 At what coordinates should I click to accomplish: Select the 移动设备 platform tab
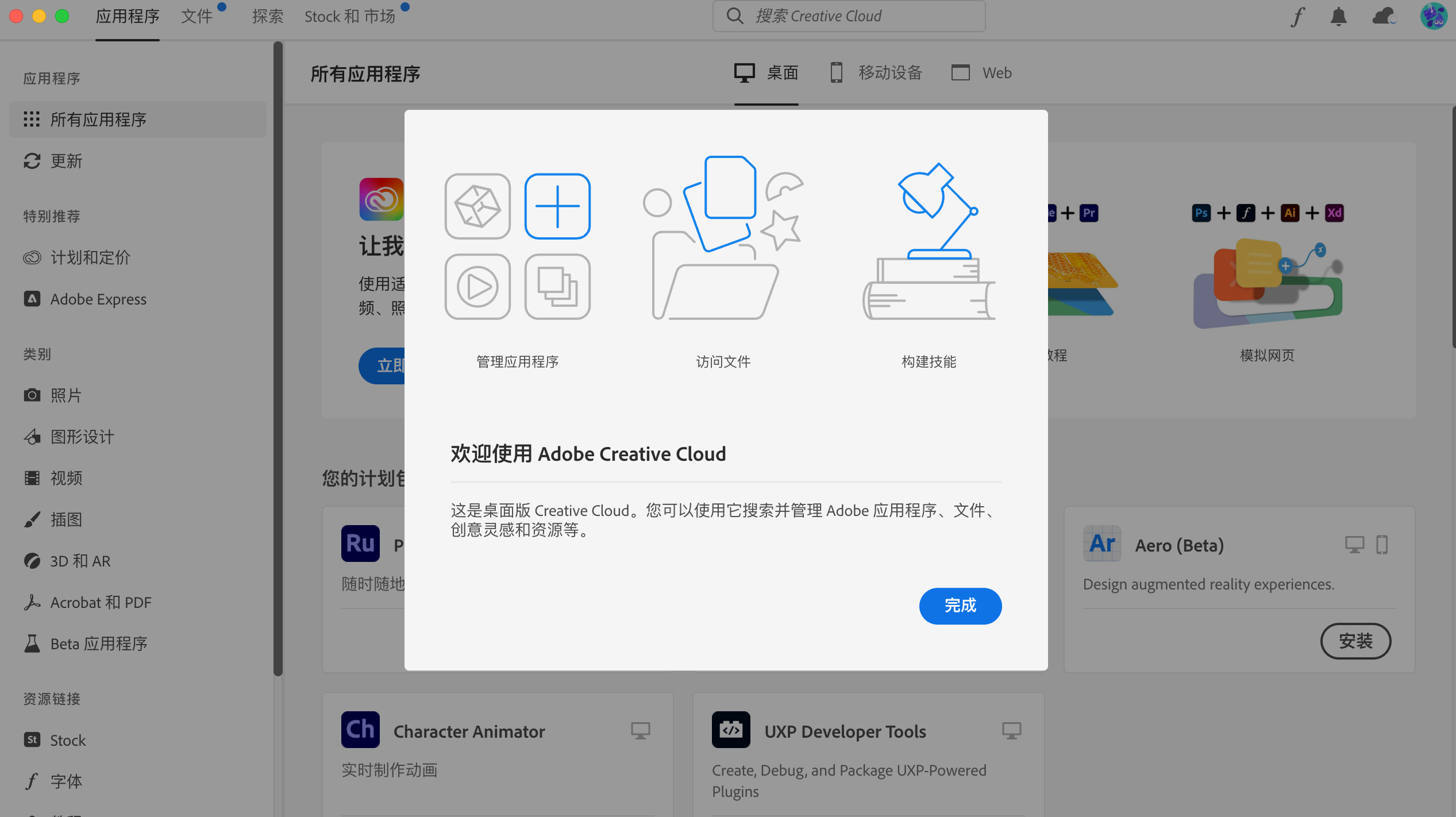(876, 73)
